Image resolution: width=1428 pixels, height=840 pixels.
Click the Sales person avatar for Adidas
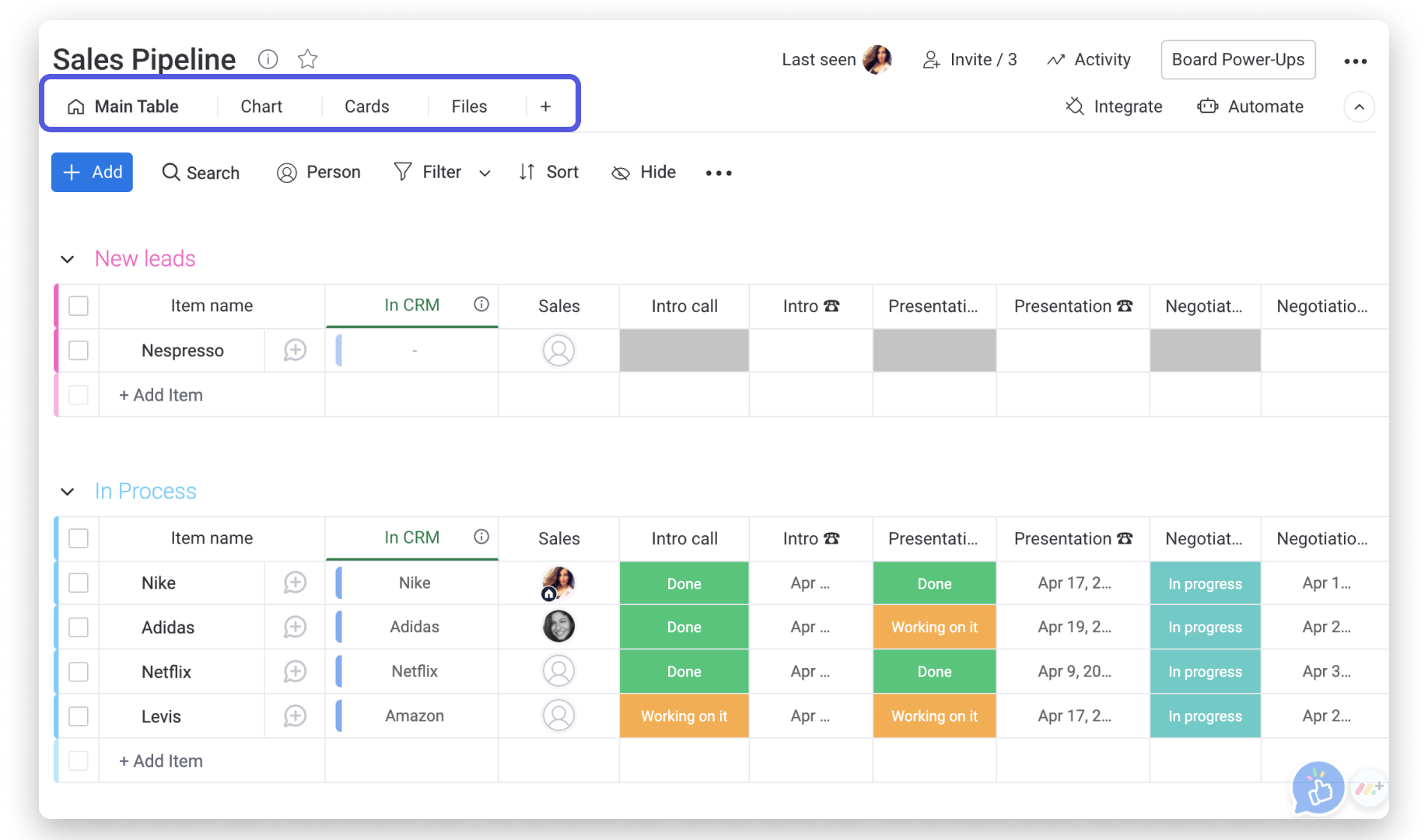[558, 626]
